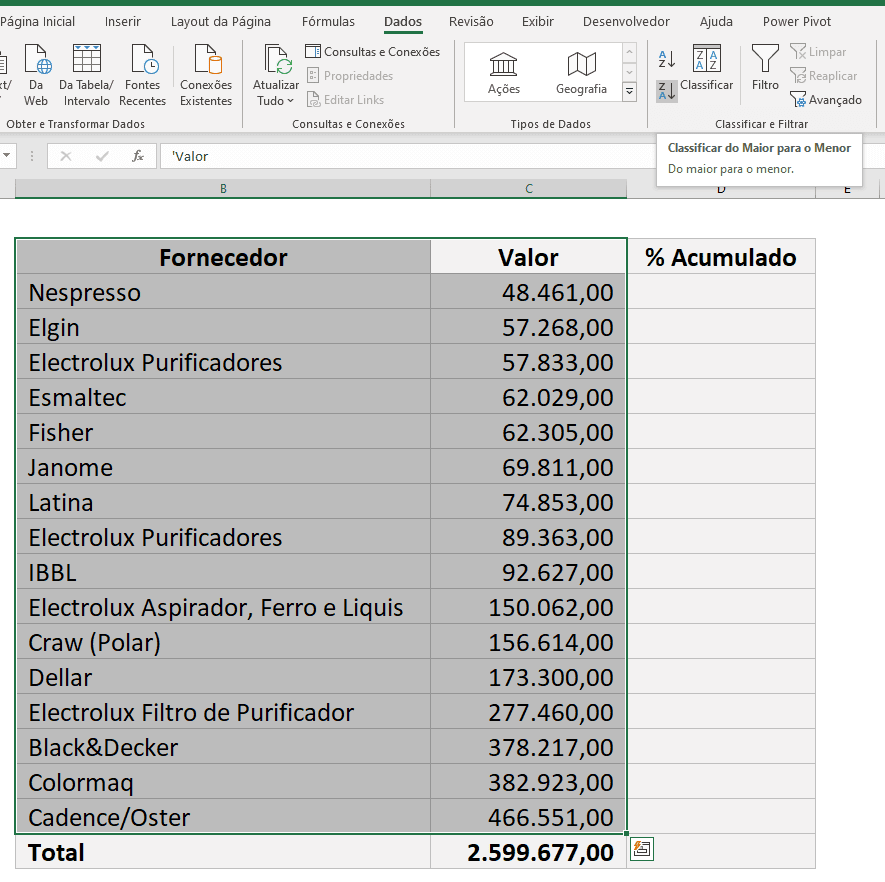Viewport: 885px width, 882px height.
Task: Click the fx insert function icon
Action: click(x=138, y=156)
